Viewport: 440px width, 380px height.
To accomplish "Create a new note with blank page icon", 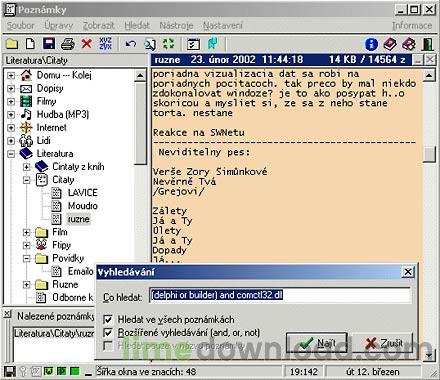I will click(x=30, y=44).
